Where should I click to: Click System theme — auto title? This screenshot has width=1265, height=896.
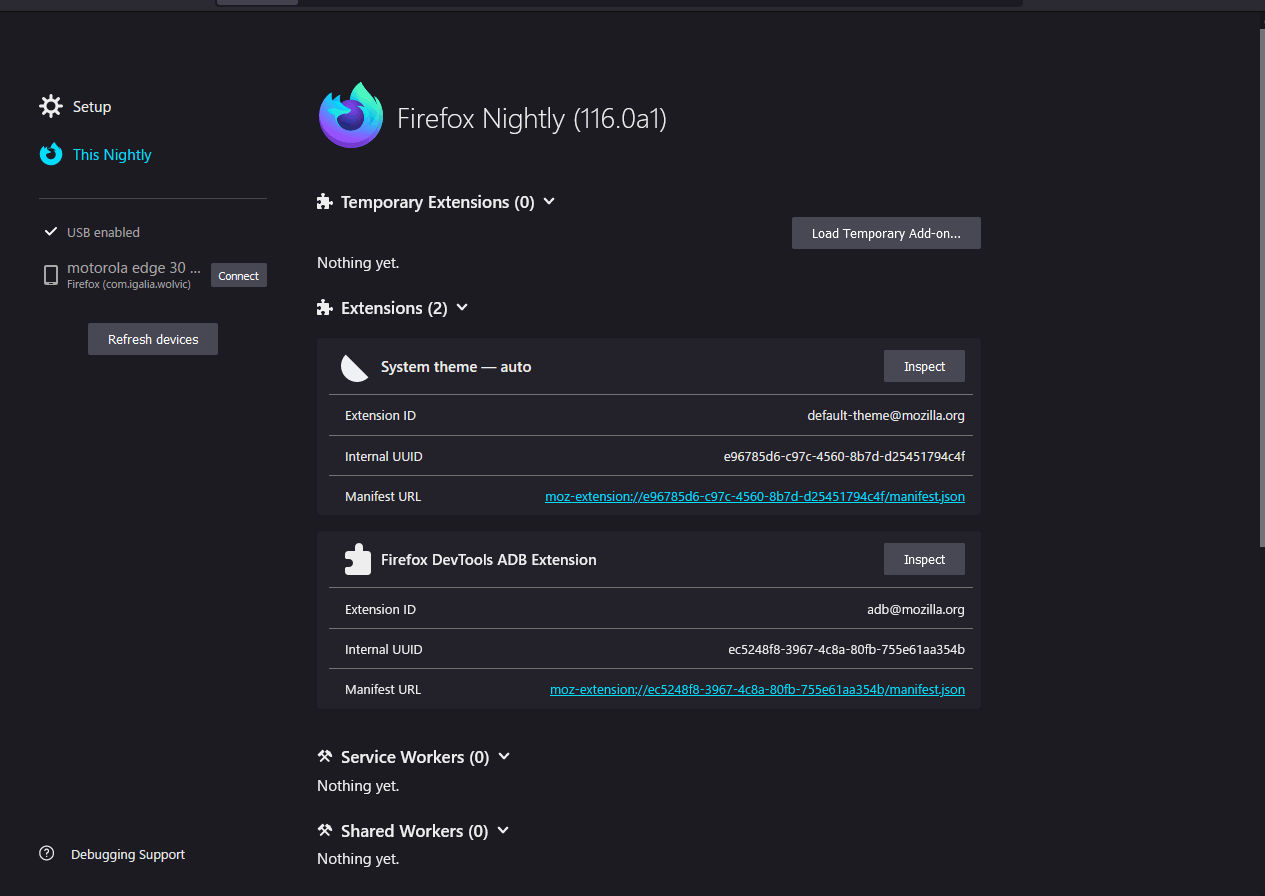pos(456,367)
